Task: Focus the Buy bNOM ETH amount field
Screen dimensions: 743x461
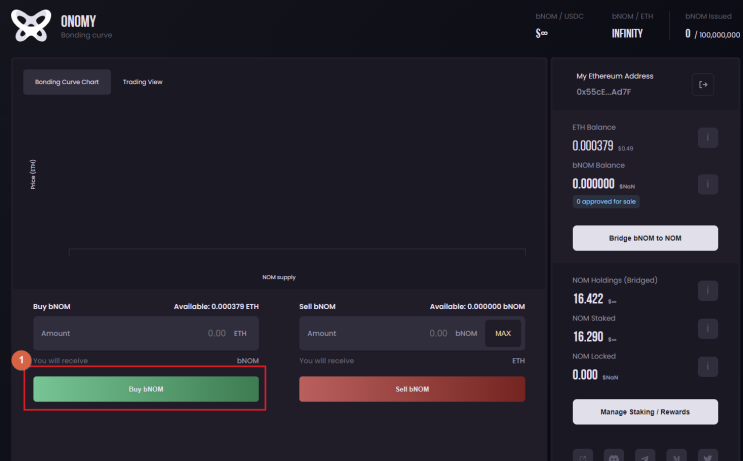Action: tap(130, 333)
